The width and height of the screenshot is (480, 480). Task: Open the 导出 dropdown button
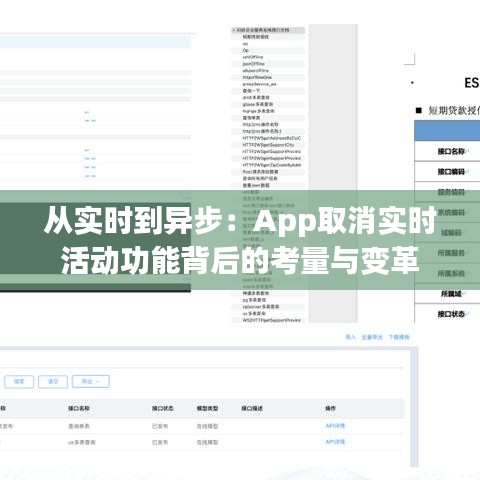(x=91, y=381)
